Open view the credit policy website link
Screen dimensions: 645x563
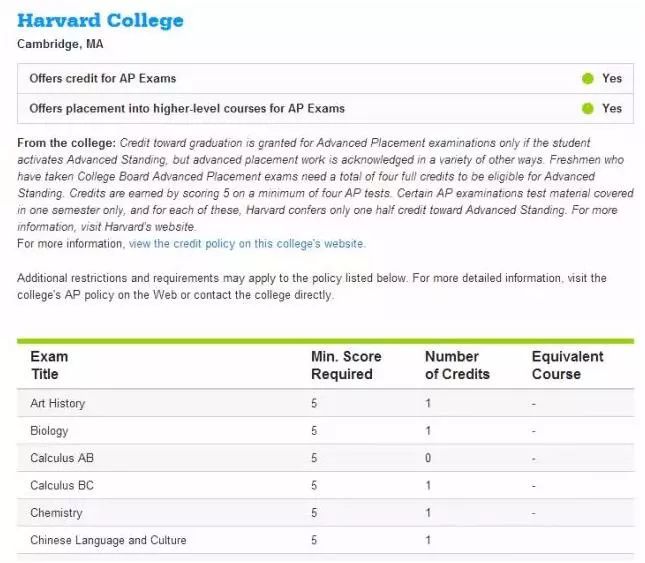coord(247,243)
